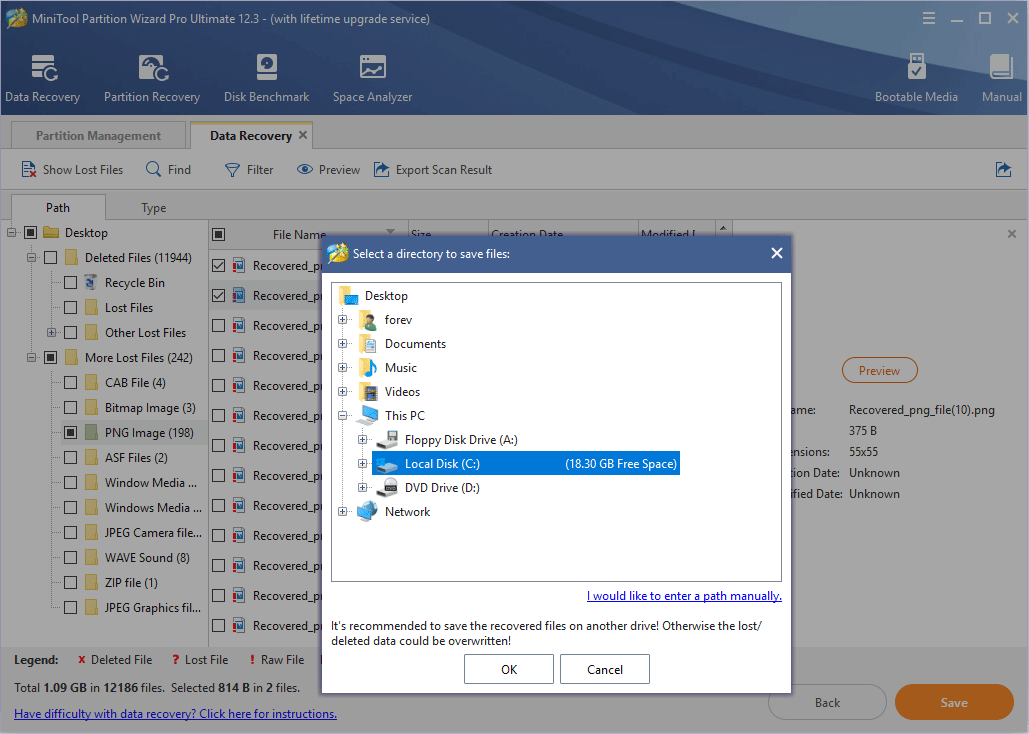Expand the forev folder in dialog
The image size is (1029, 734).
point(343,320)
